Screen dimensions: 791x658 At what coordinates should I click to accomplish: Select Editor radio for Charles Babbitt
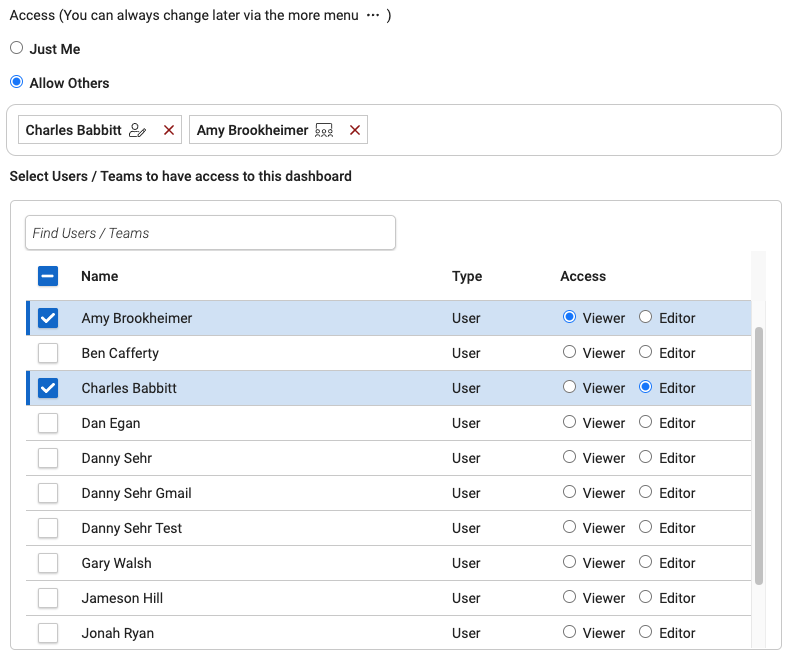point(645,387)
